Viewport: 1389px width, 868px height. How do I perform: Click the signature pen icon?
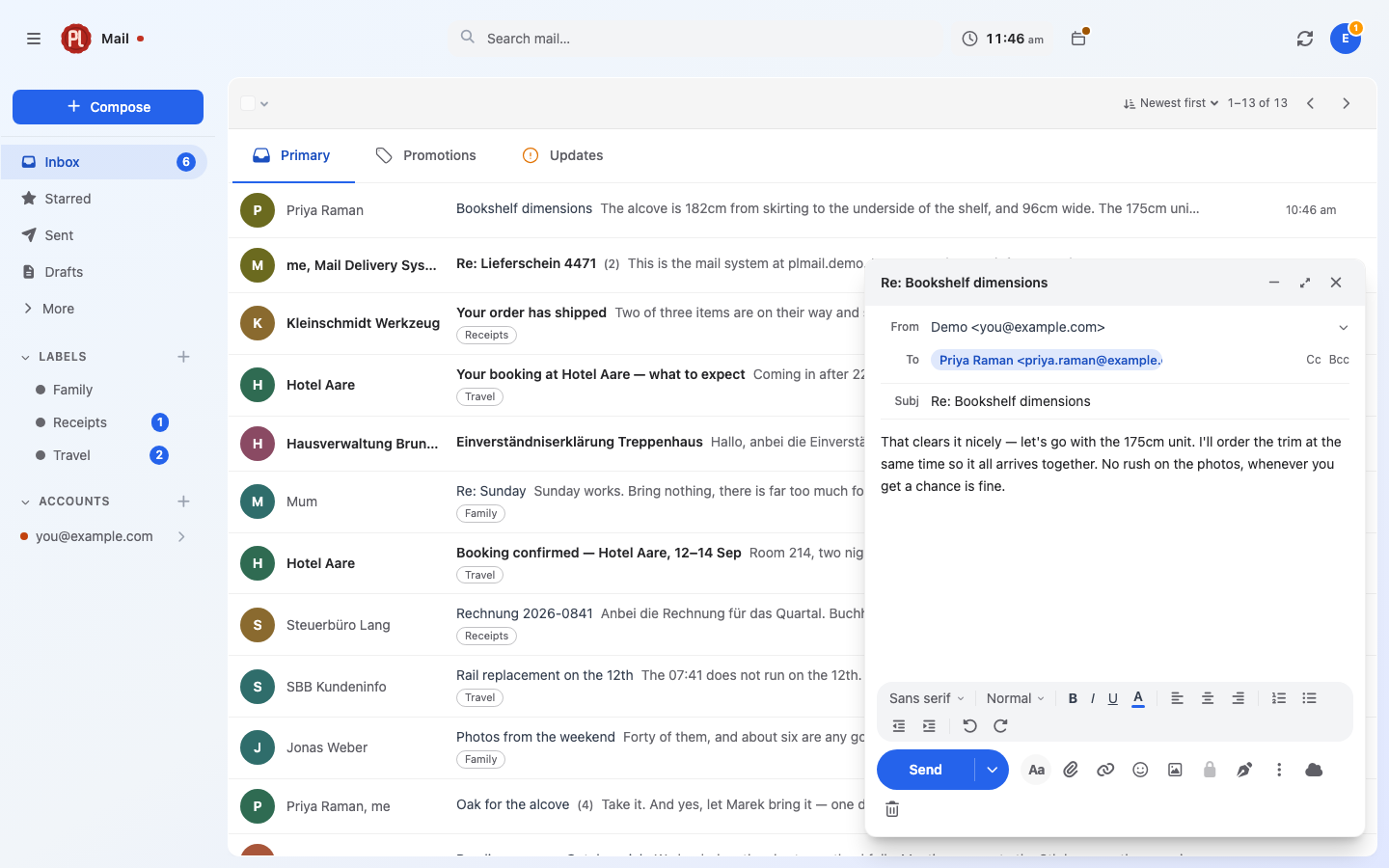coord(1244,770)
